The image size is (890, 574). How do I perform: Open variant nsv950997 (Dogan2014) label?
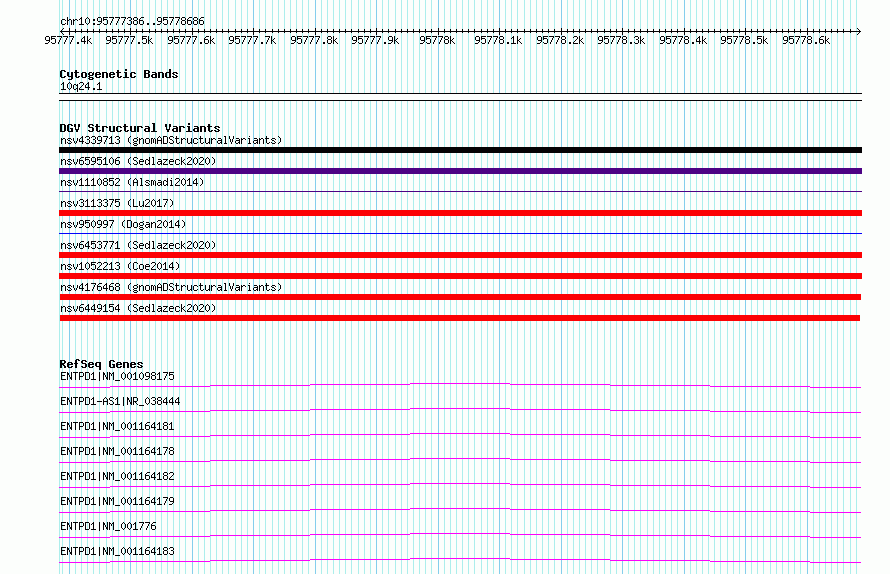coord(123,224)
